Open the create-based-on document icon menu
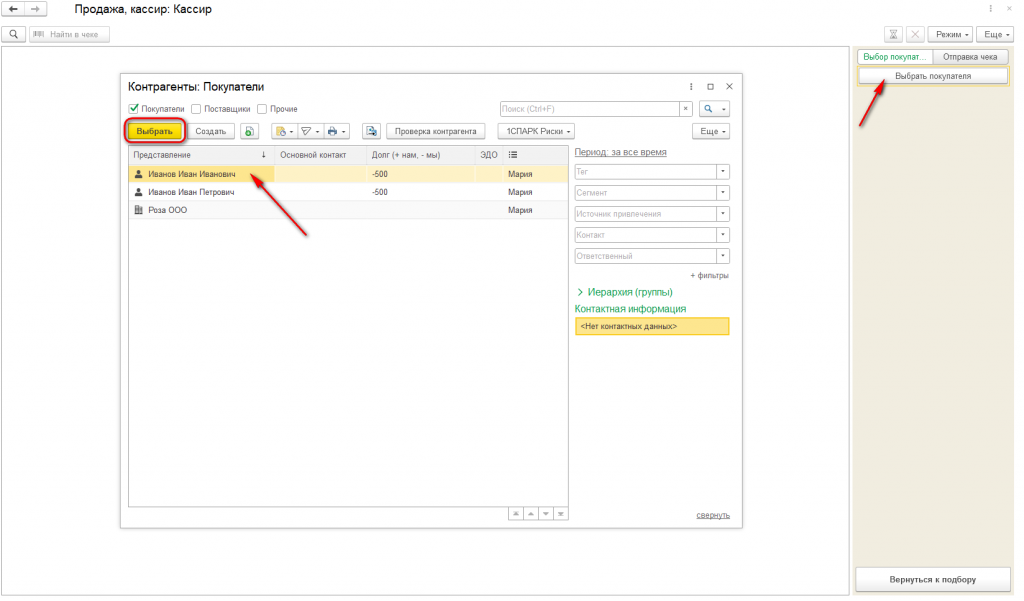 [284, 131]
